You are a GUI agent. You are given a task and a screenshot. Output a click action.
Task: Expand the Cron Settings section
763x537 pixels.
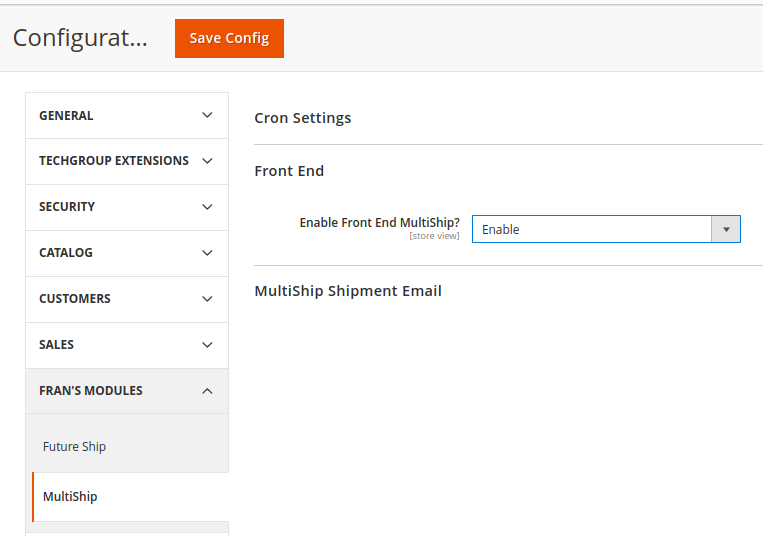click(x=303, y=118)
